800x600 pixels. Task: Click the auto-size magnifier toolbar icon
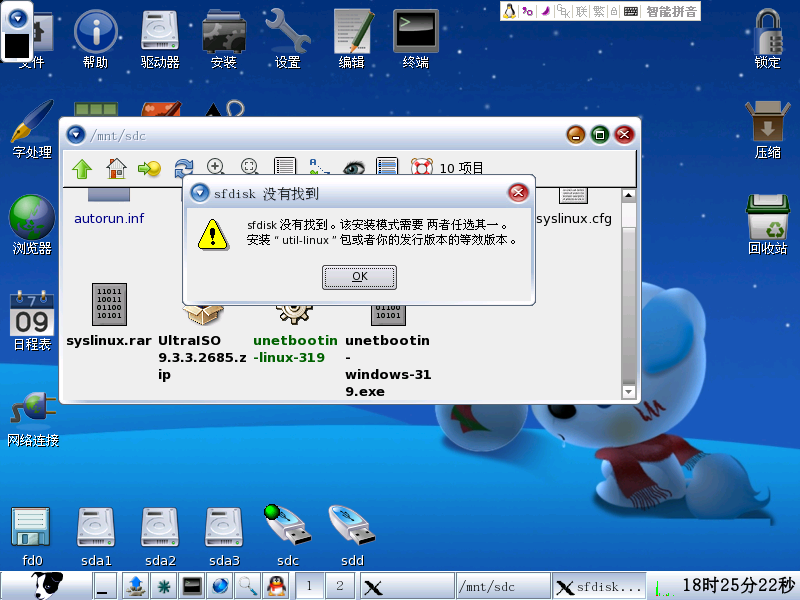(249, 166)
